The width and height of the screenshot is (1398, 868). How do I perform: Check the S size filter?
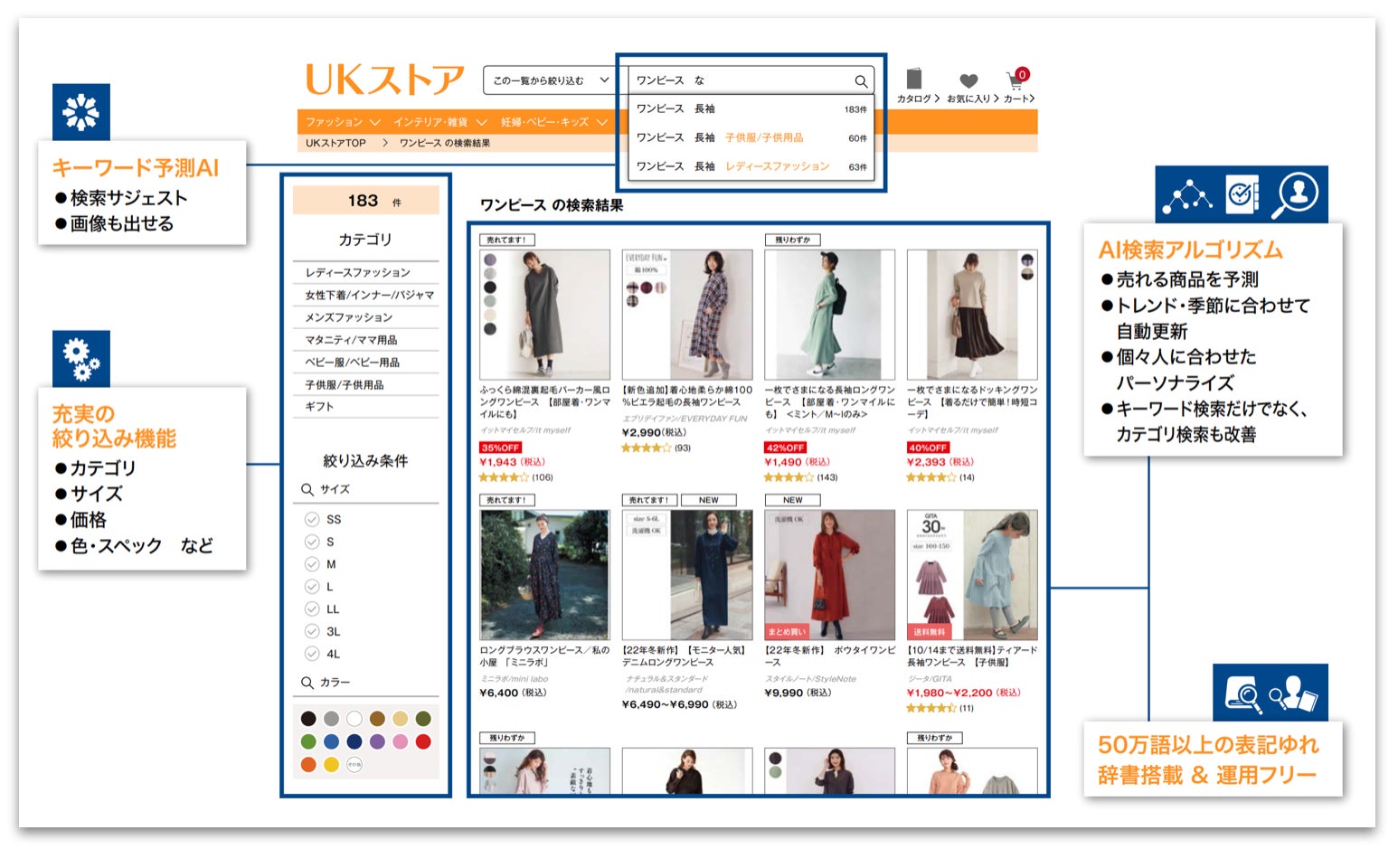click(312, 542)
